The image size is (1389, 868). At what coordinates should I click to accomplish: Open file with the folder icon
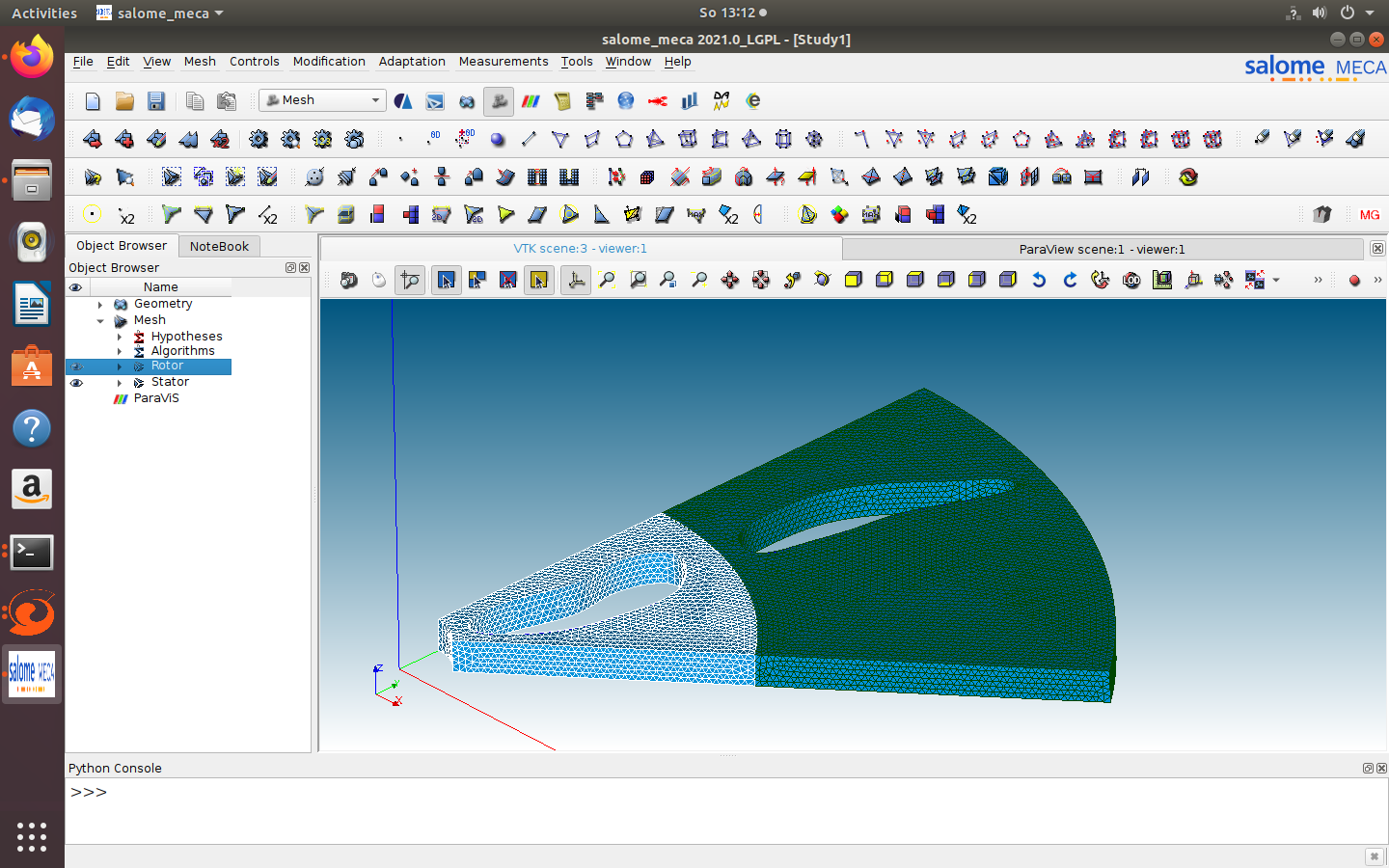point(124,101)
